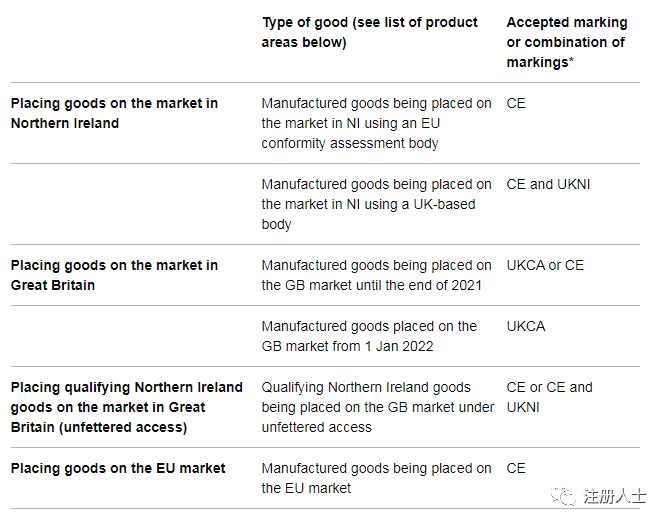Click "Placing goods on the market in Great Britain"
Image resolution: width=668 pixels, height=525 pixels.
pos(114,275)
